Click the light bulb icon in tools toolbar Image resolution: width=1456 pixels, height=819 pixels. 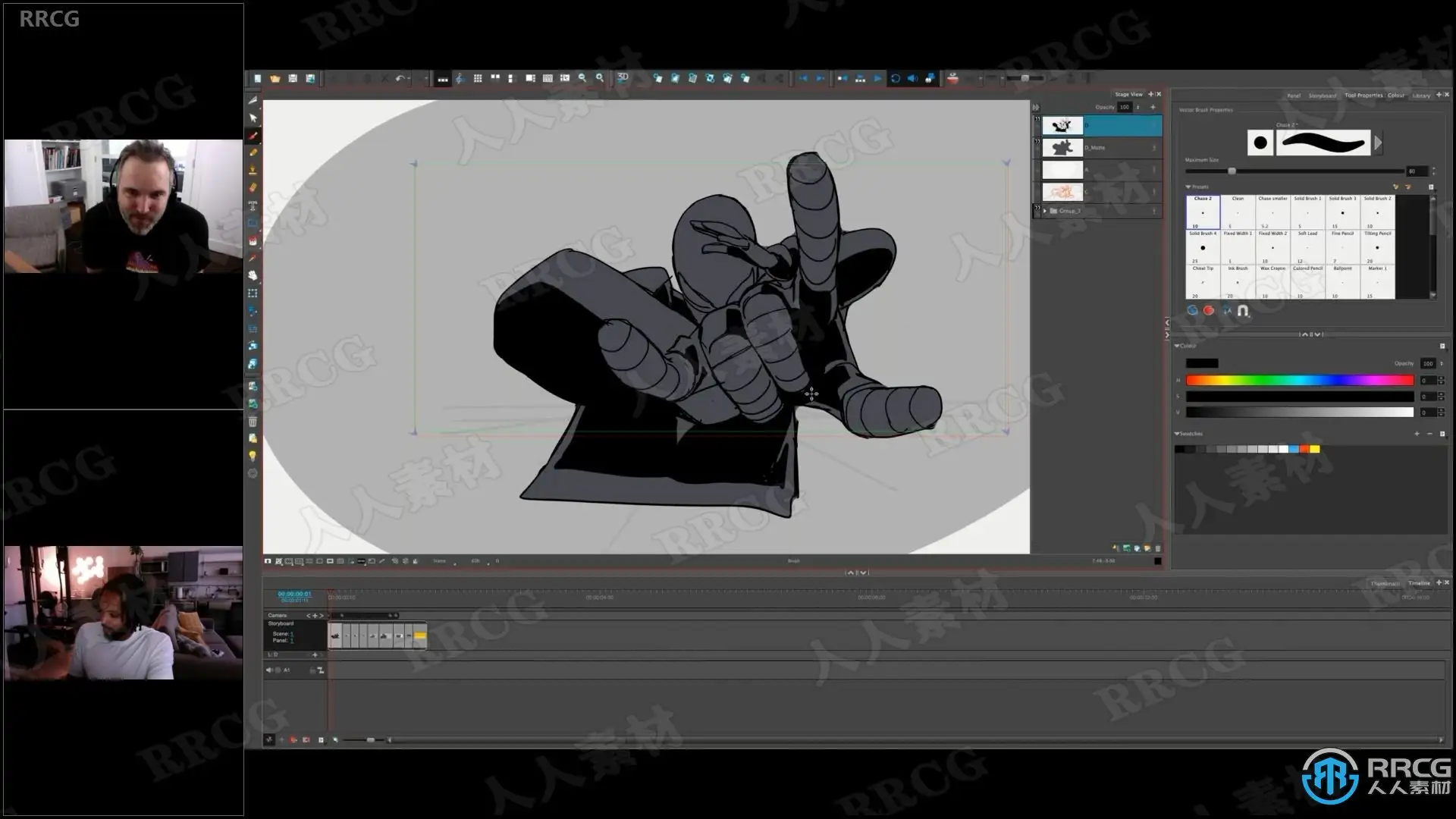point(253,456)
